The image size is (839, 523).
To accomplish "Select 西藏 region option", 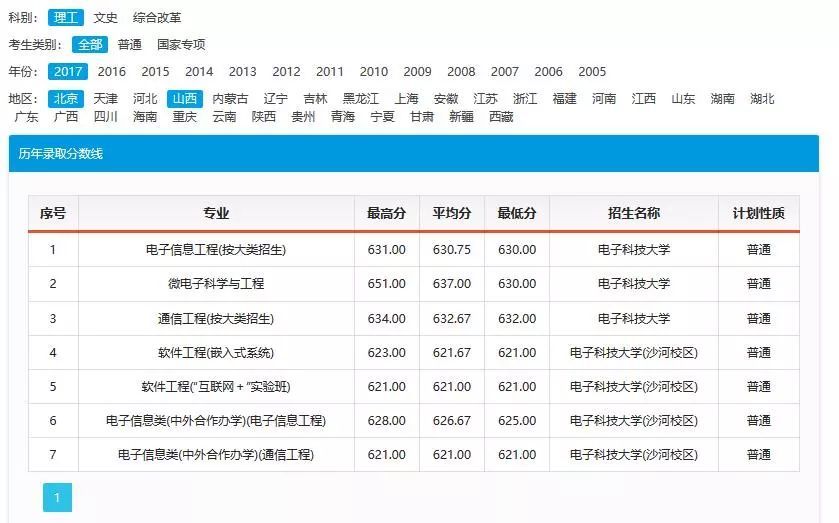I will (501, 117).
